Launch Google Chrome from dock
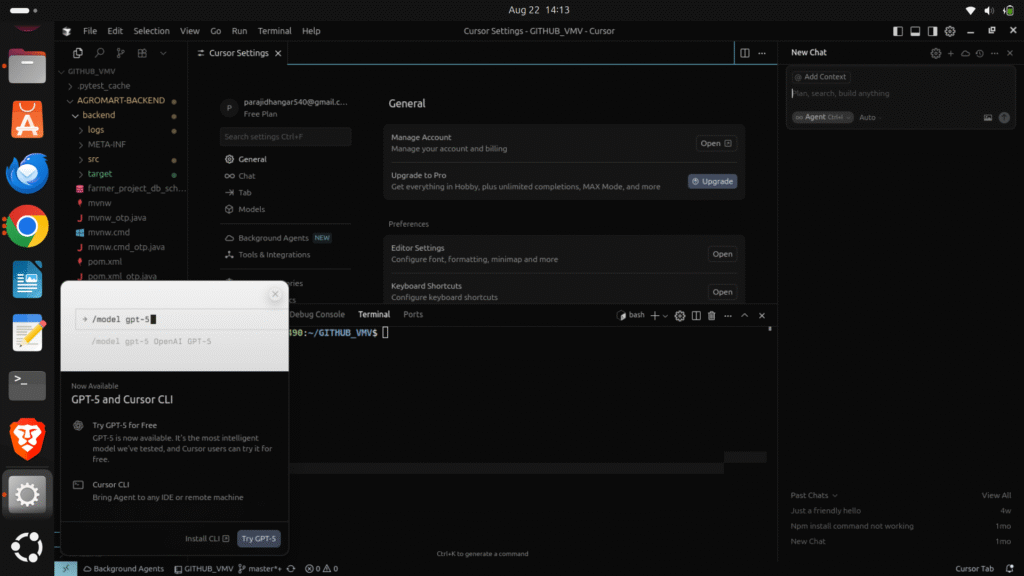Viewport: 1024px width, 576px height. pos(27,226)
